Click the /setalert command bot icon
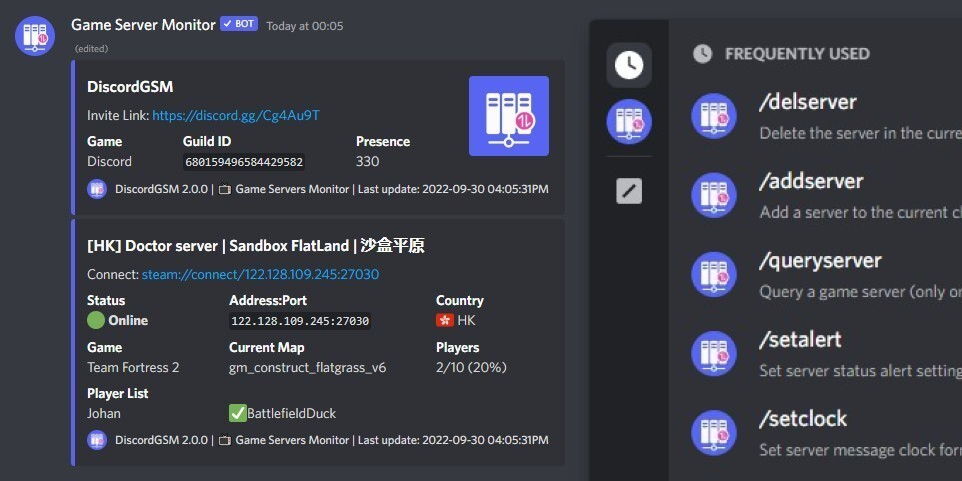 (714, 353)
